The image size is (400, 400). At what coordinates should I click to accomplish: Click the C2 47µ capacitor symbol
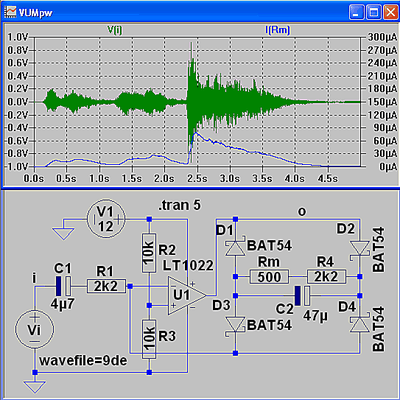pyautogui.click(x=303, y=296)
